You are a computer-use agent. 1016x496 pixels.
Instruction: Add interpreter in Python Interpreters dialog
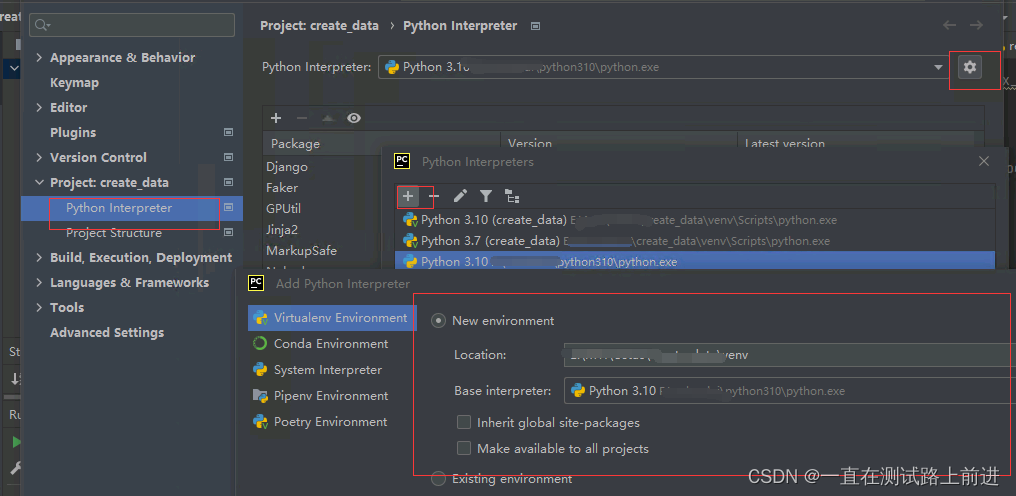point(408,196)
